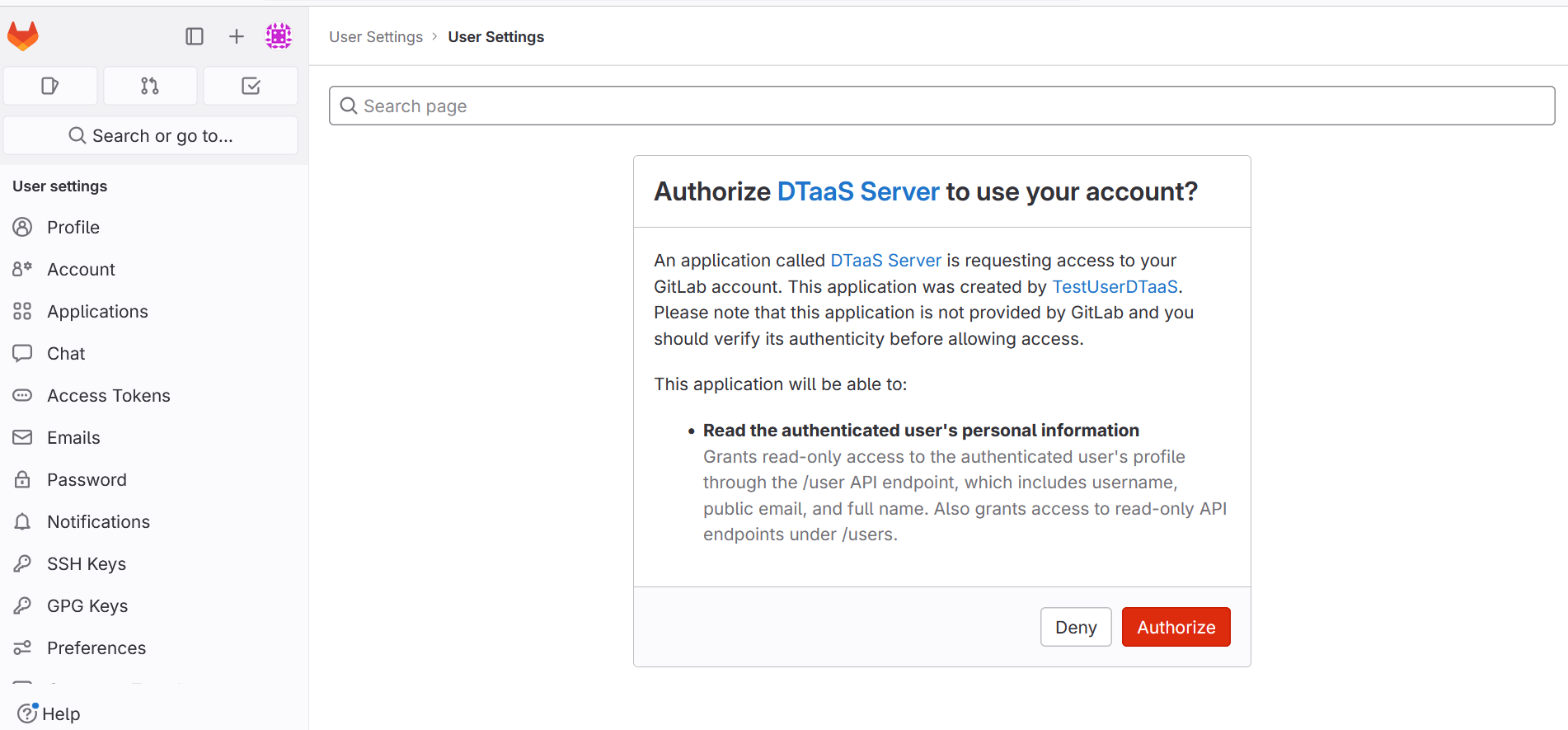Open assigned issues shortcut icon
Image resolution: width=1568 pixels, height=730 pixels.
pos(50,86)
